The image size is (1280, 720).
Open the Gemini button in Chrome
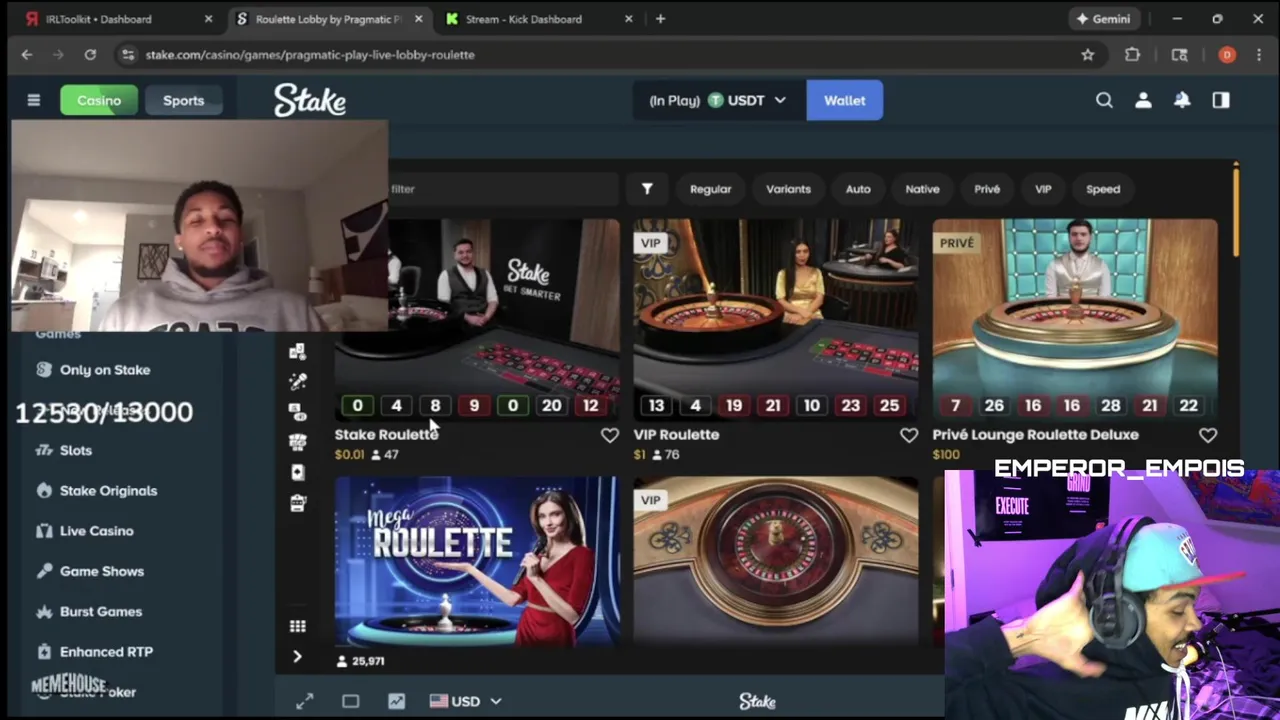click(1104, 19)
